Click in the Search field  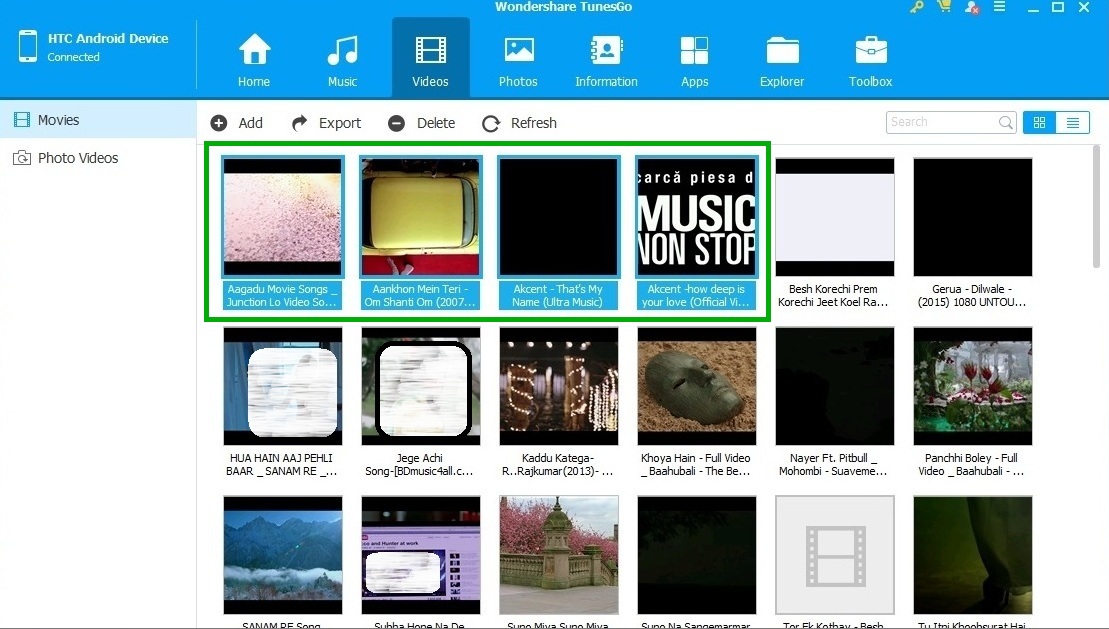click(x=942, y=122)
